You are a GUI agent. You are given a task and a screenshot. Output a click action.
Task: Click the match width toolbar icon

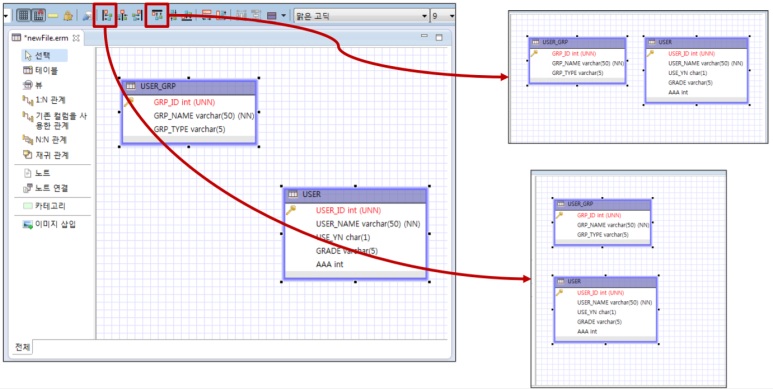(207, 15)
